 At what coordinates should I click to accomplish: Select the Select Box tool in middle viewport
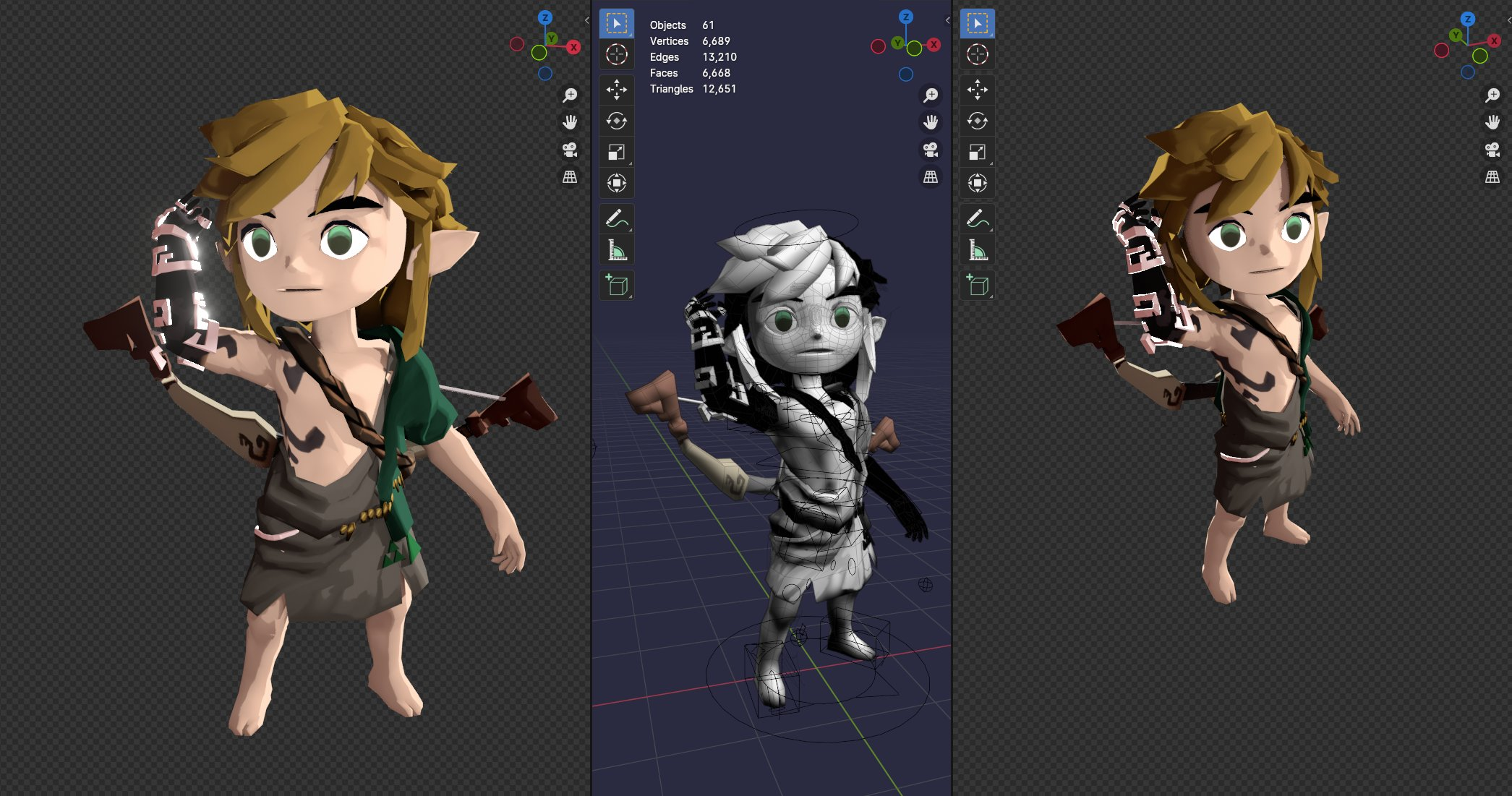[616, 24]
